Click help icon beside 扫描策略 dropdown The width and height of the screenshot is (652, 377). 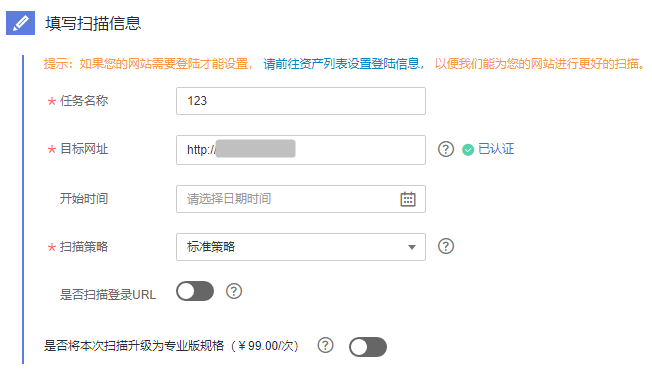point(446,246)
